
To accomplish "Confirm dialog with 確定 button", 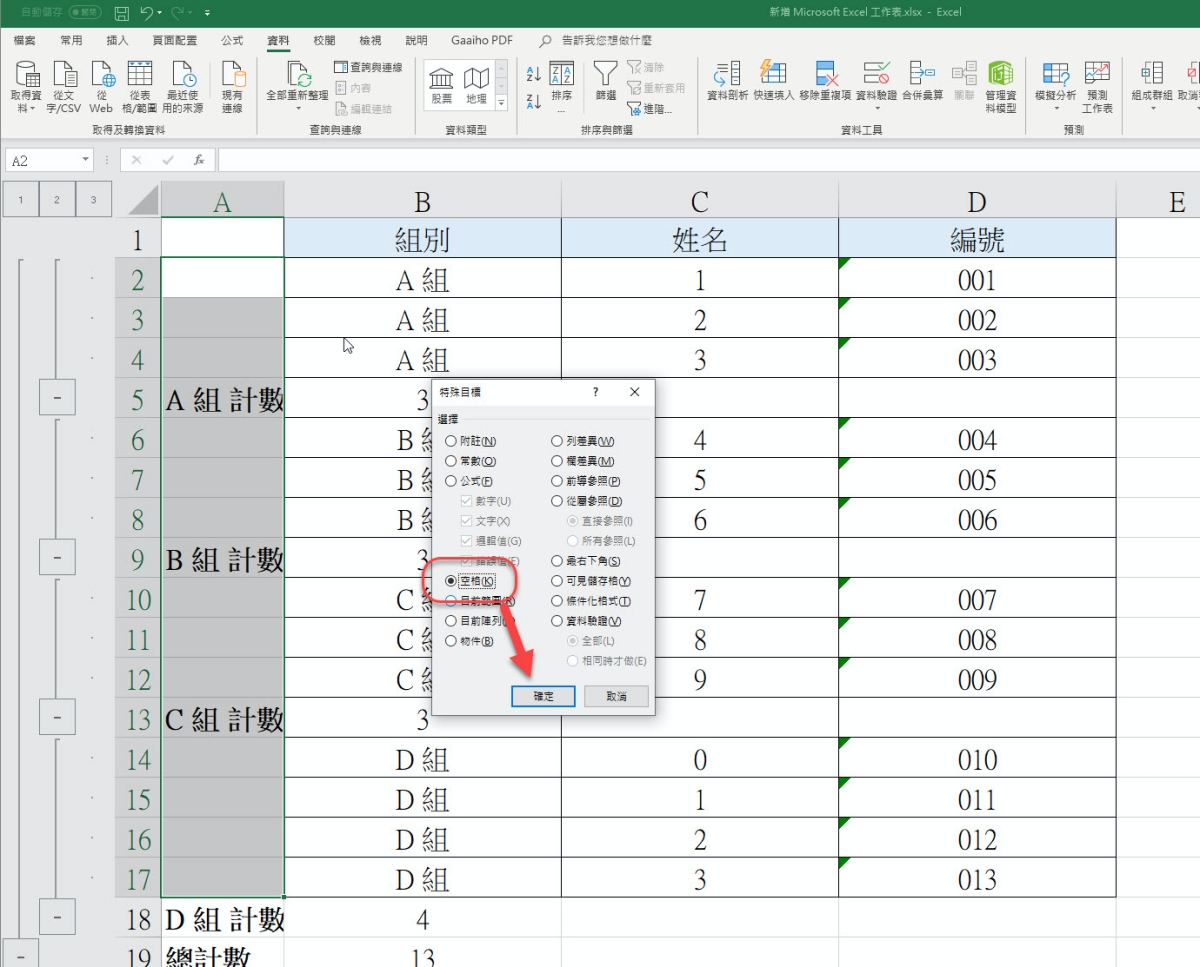I will coord(542,696).
